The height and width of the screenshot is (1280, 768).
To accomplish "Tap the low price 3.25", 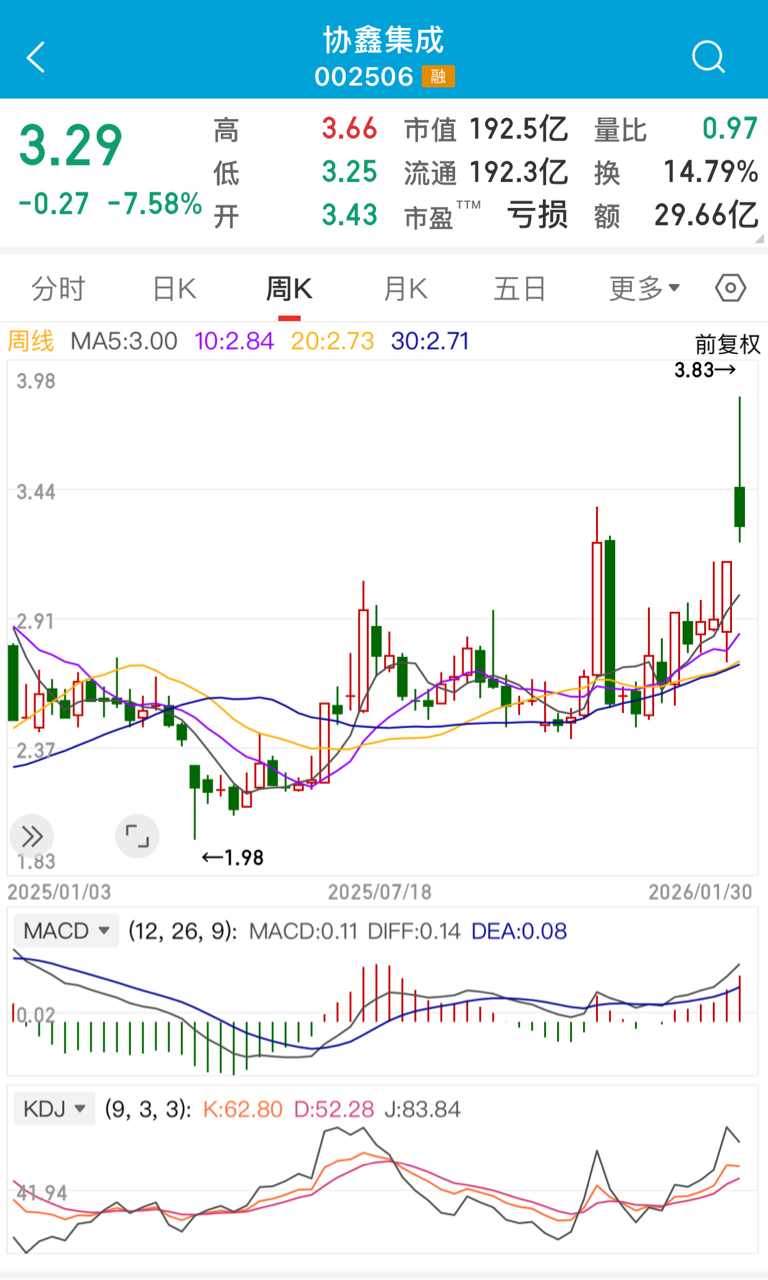I will click(x=349, y=172).
